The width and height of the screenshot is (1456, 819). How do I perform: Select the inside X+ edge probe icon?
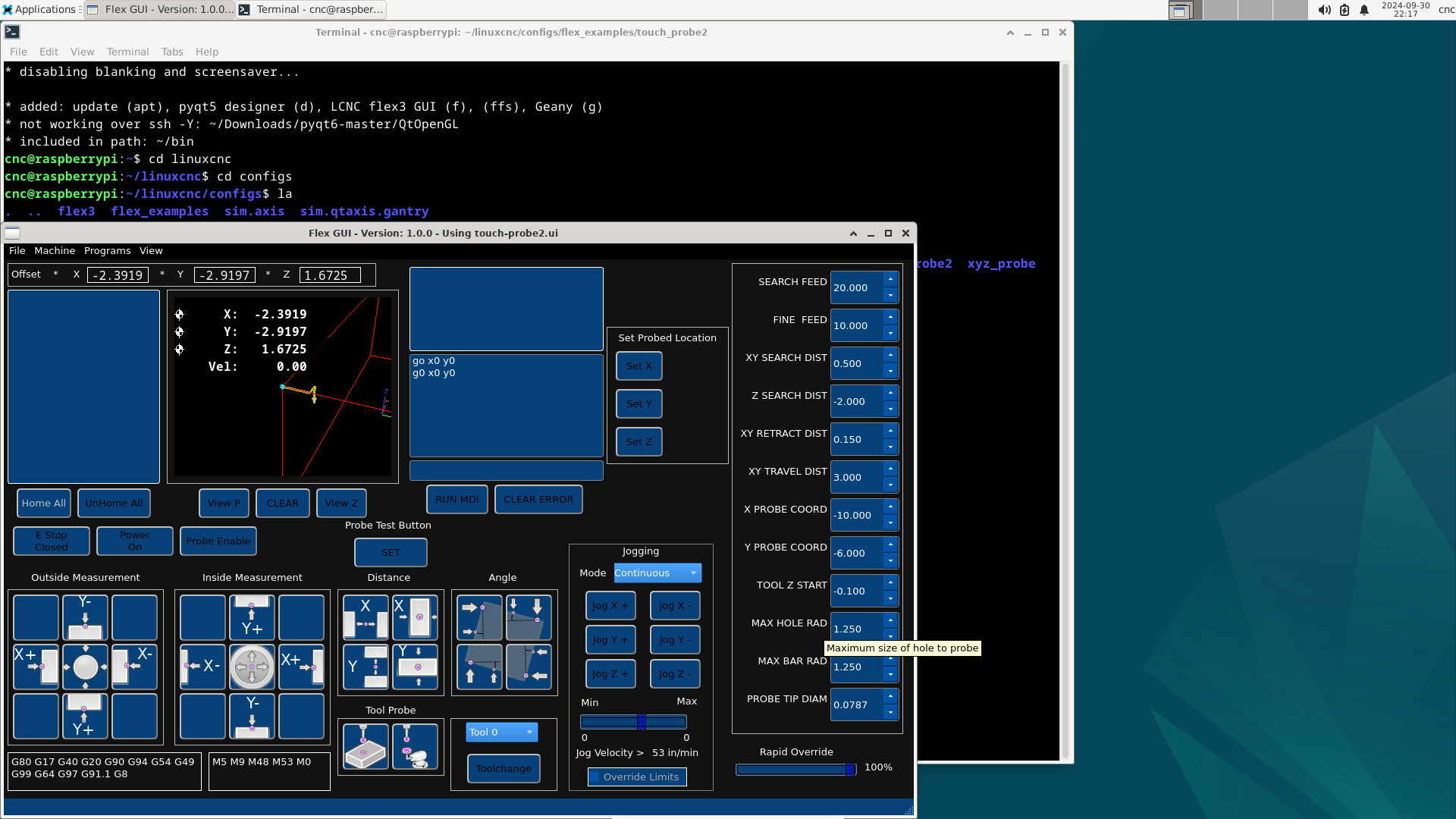301,667
